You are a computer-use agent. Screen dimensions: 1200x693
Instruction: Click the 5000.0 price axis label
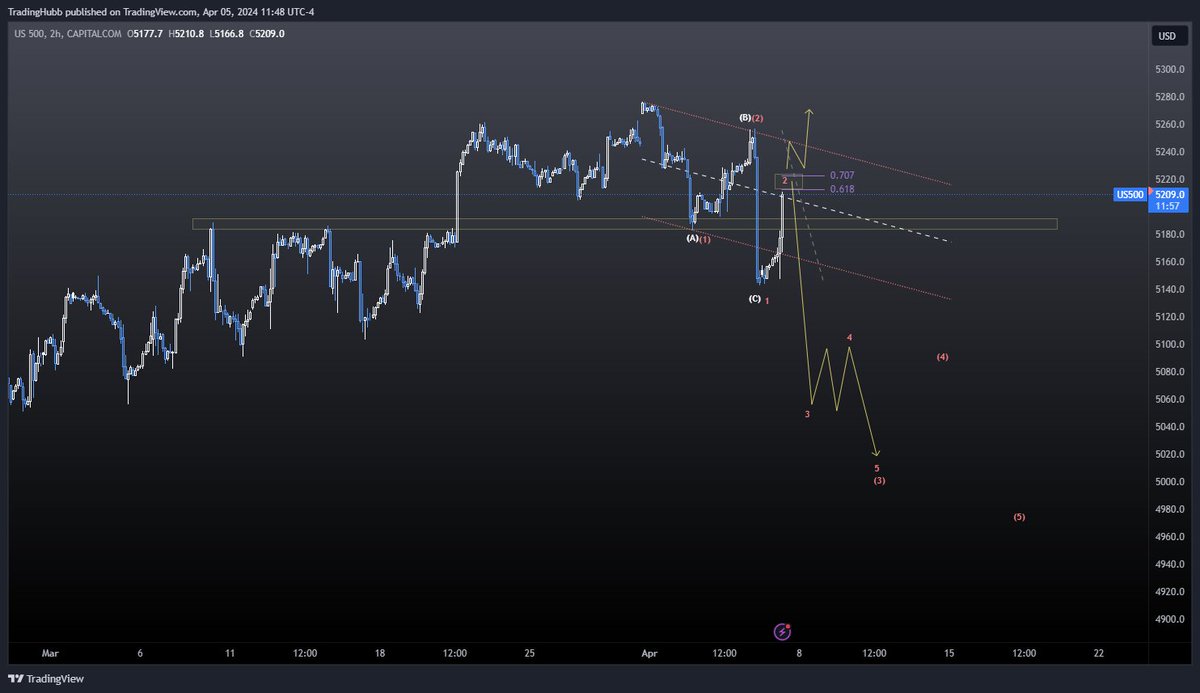pos(1169,482)
